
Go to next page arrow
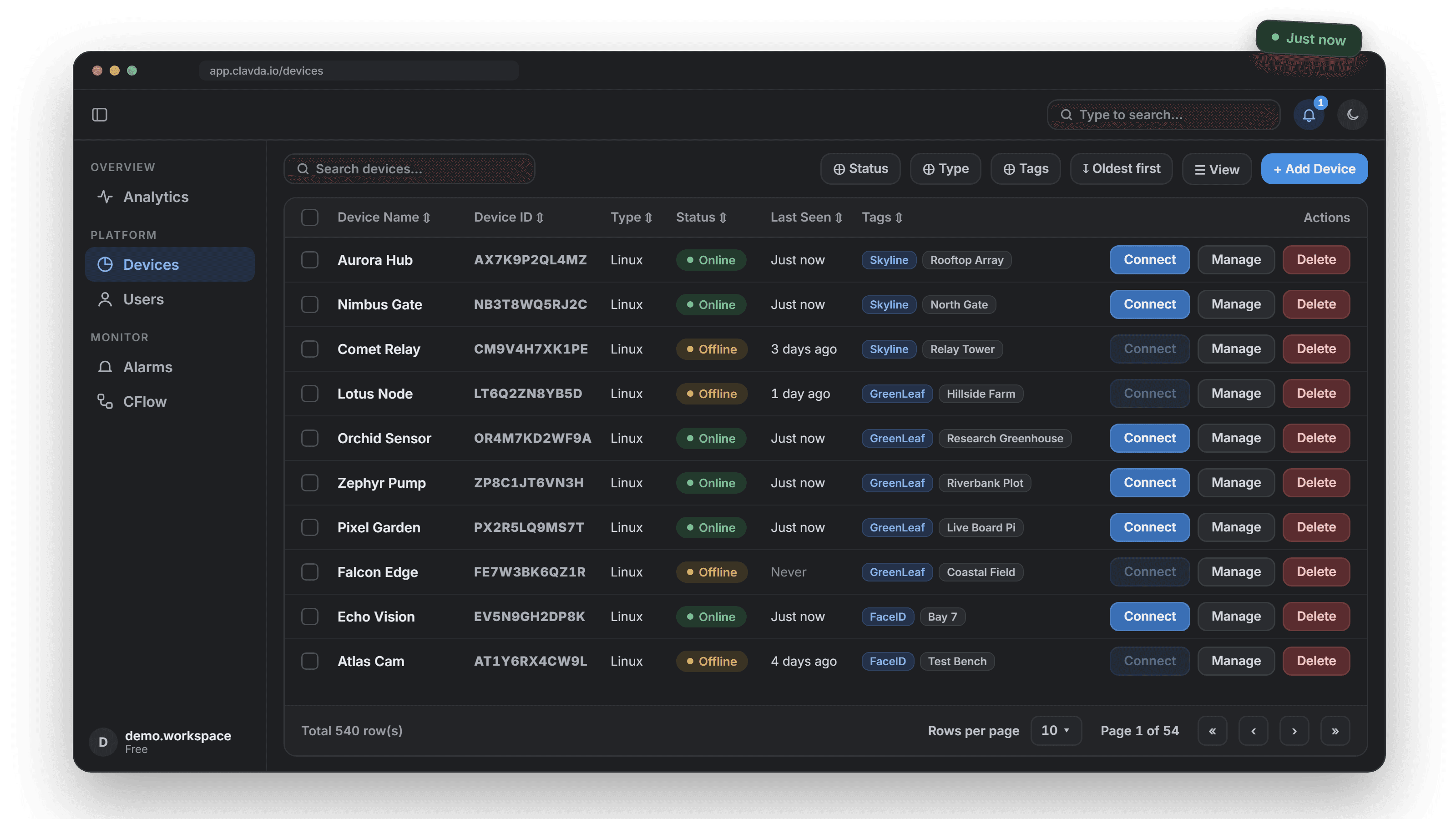[x=1294, y=731]
